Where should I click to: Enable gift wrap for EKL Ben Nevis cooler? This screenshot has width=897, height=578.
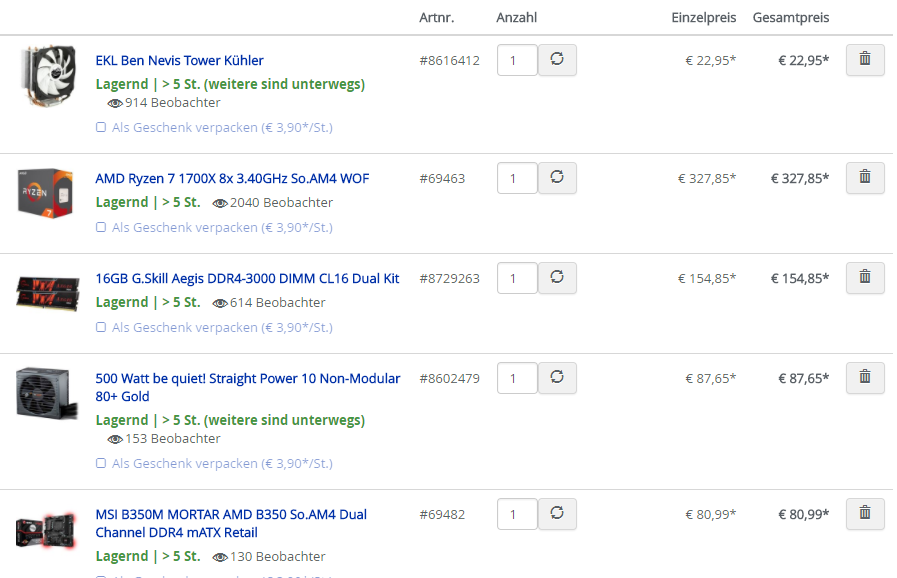[101, 127]
